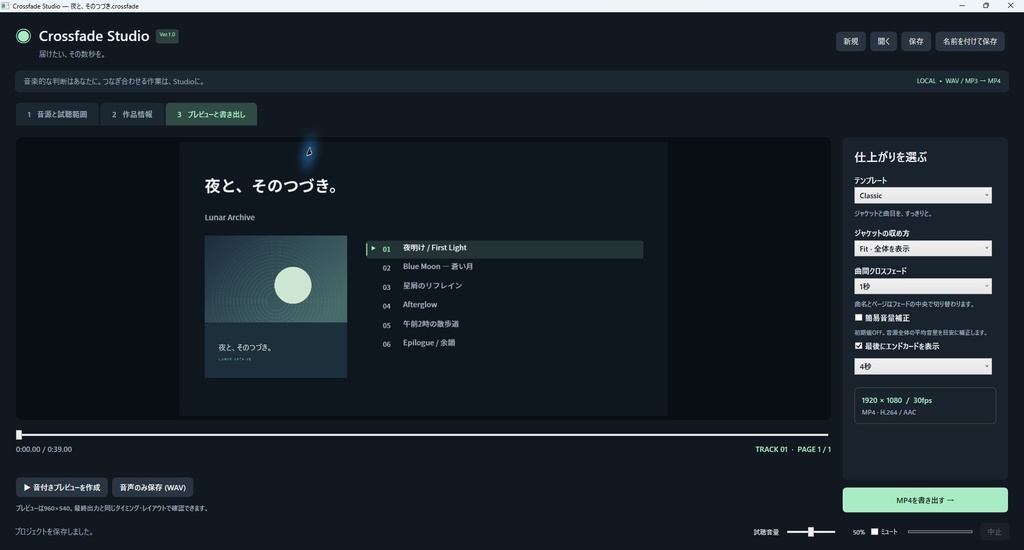The height and width of the screenshot is (550, 1024).
Task: Select tab 3 プレビューと書き出し
Action: (x=211, y=114)
